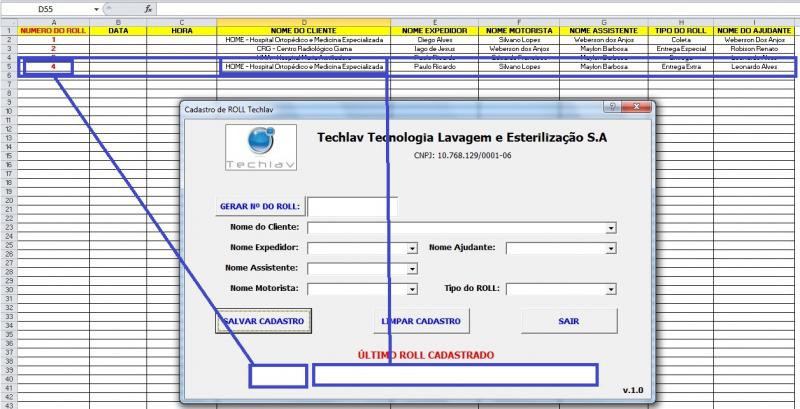
Task: Open the Nome Motorista dropdown
Action: click(412, 289)
